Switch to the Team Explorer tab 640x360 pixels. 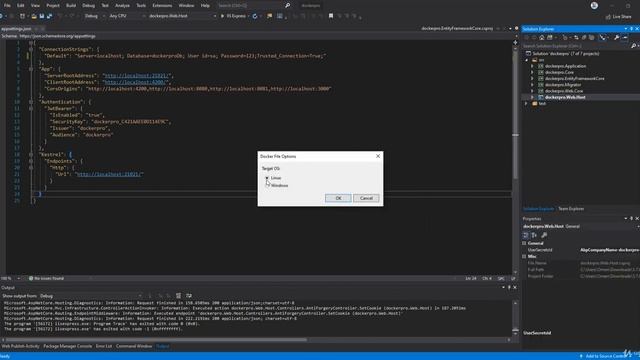(x=571, y=209)
